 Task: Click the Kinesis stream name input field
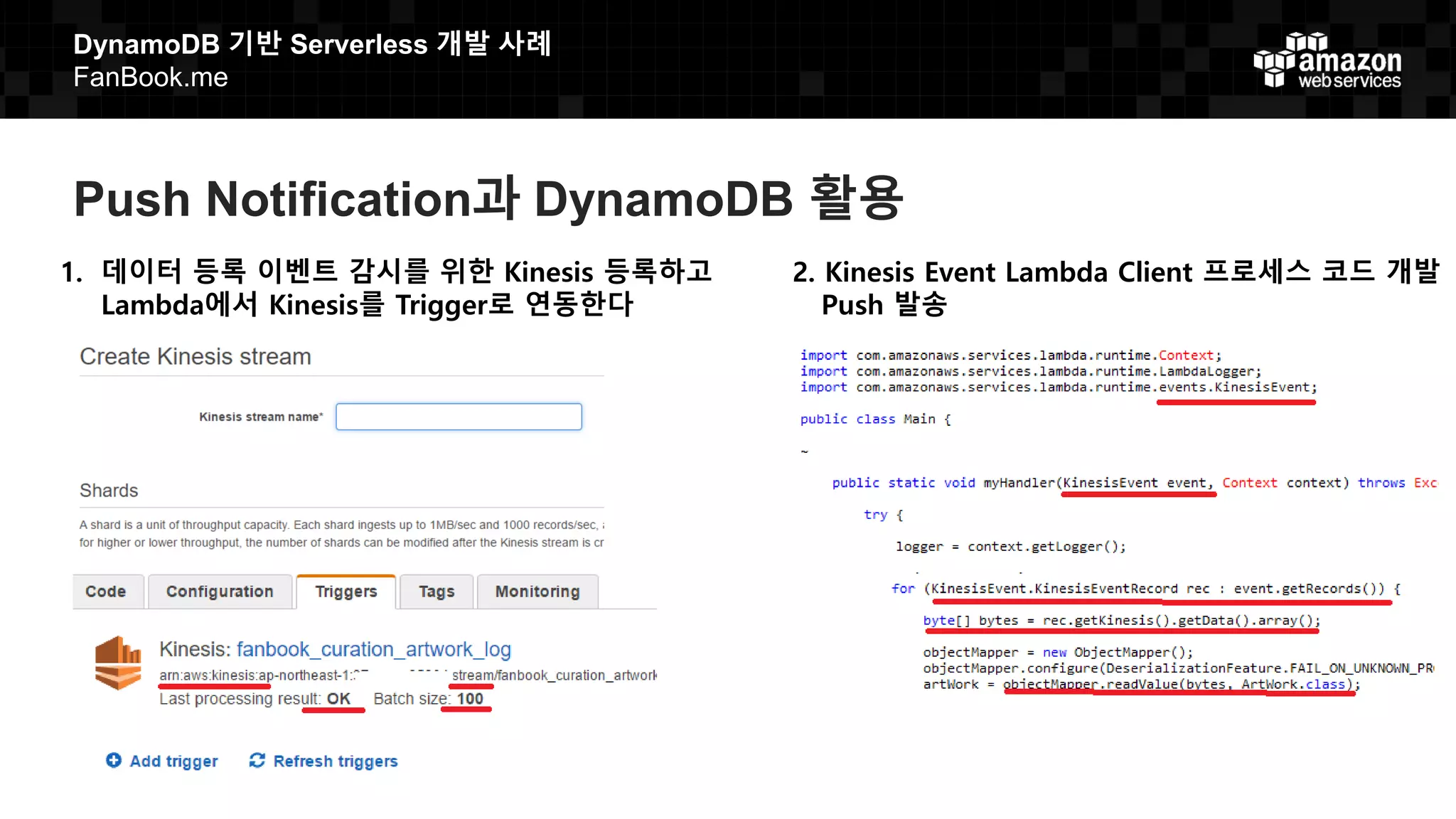pyautogui.click(x=459, y=417)
